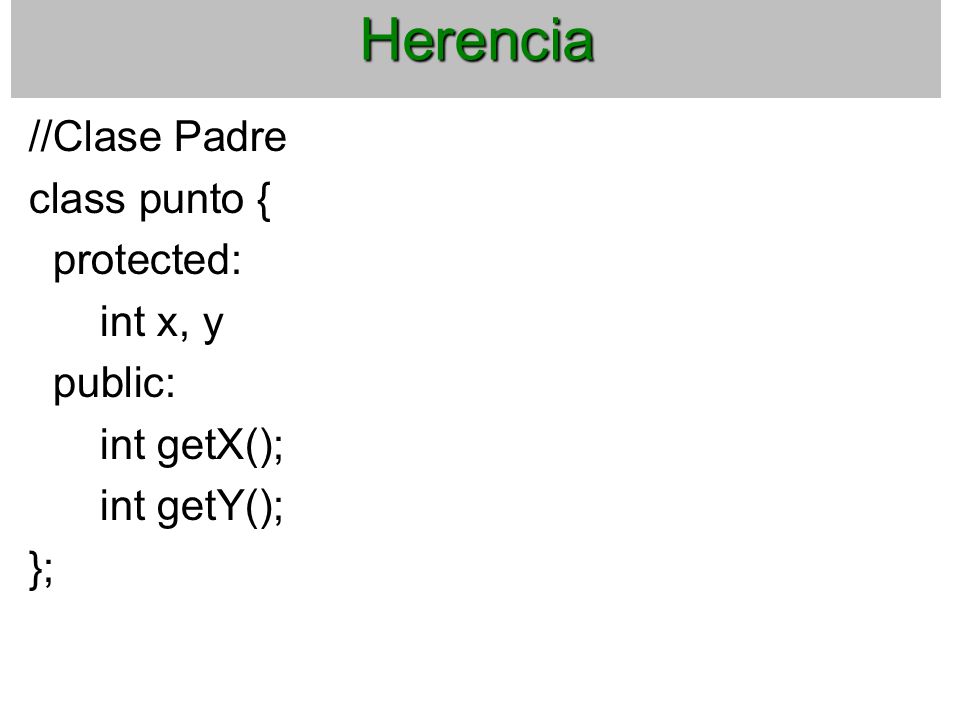
Task: Click the punto class name
Action: coord(191,202)
